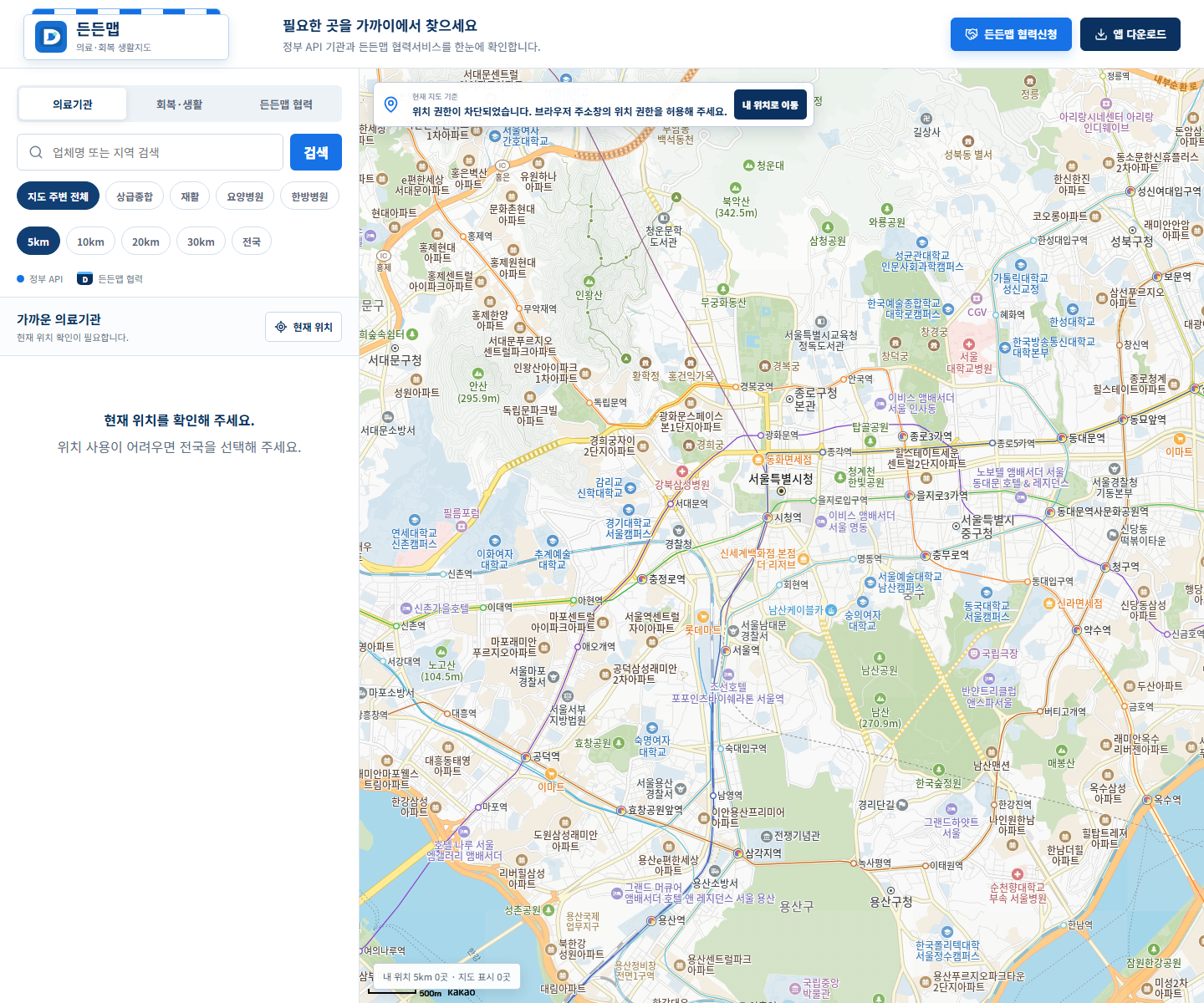
Task: Switch to the 든든맵 협력 tab
Action: (286, 104)
